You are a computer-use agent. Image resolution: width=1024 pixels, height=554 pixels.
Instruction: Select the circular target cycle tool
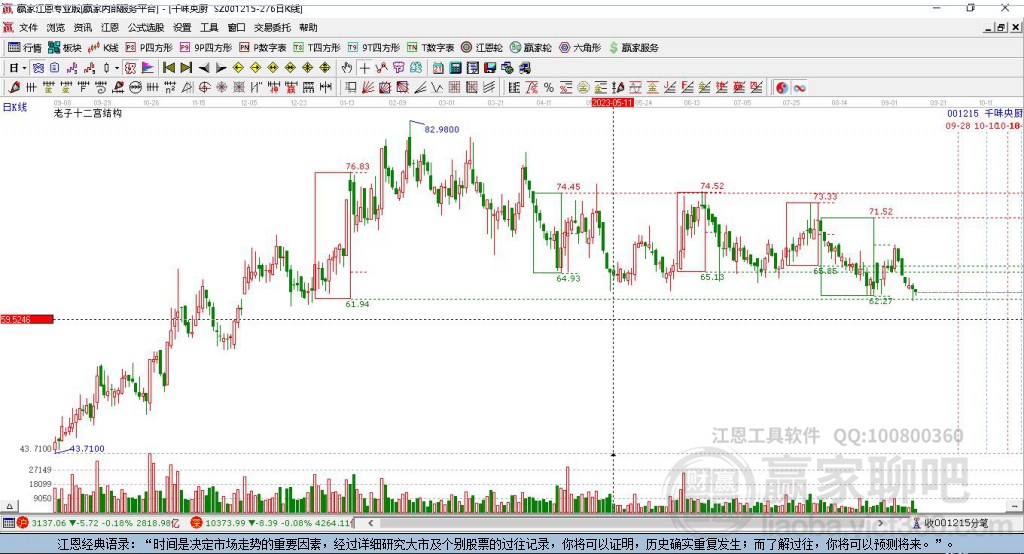(x=204, y=88)
